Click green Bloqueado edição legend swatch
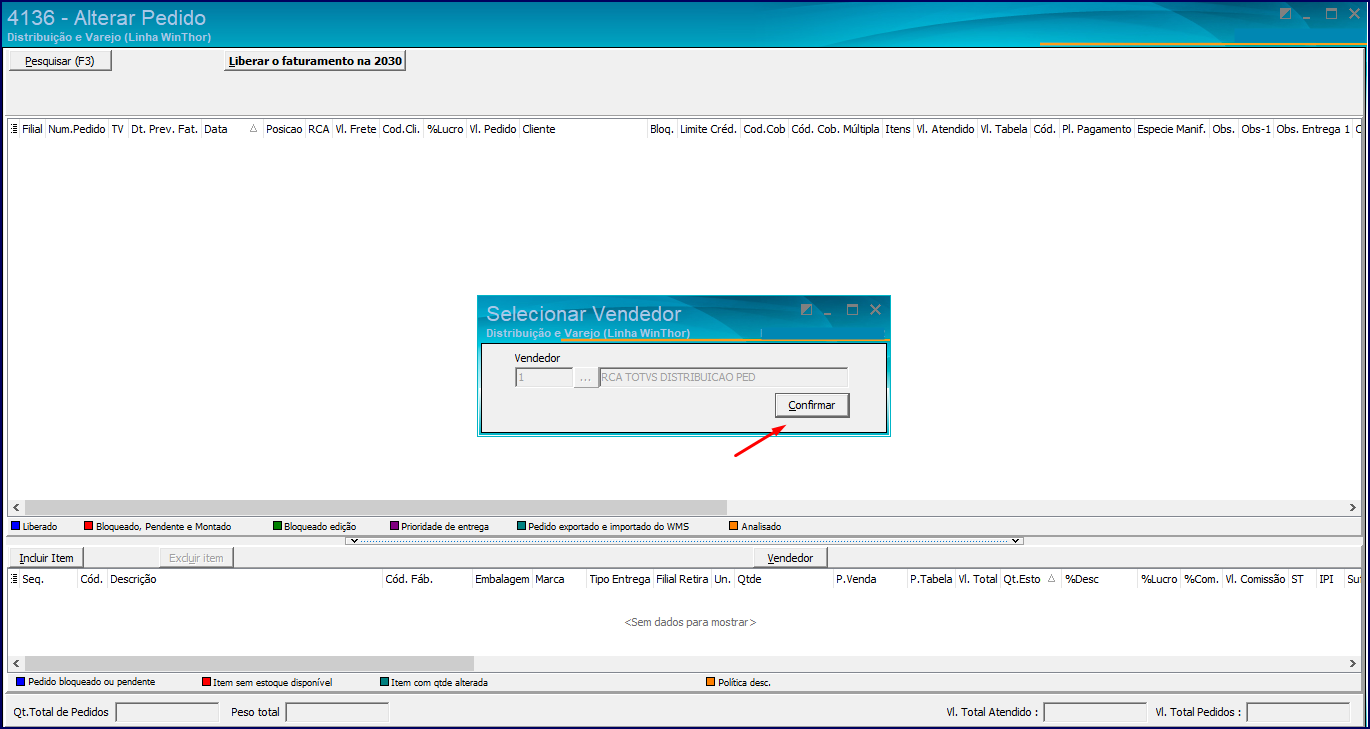 [x=277, y=526]
